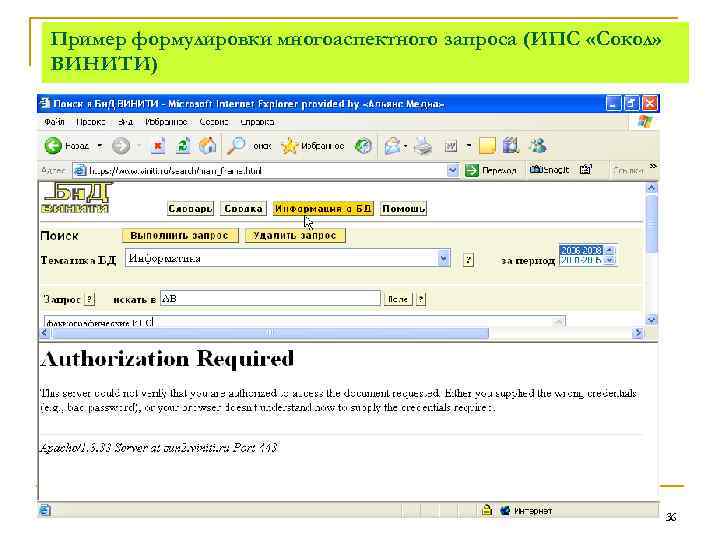Screen dimensions: 720x540
Task: Expand the address bar URL dropdown
Action: click(452, 171)
